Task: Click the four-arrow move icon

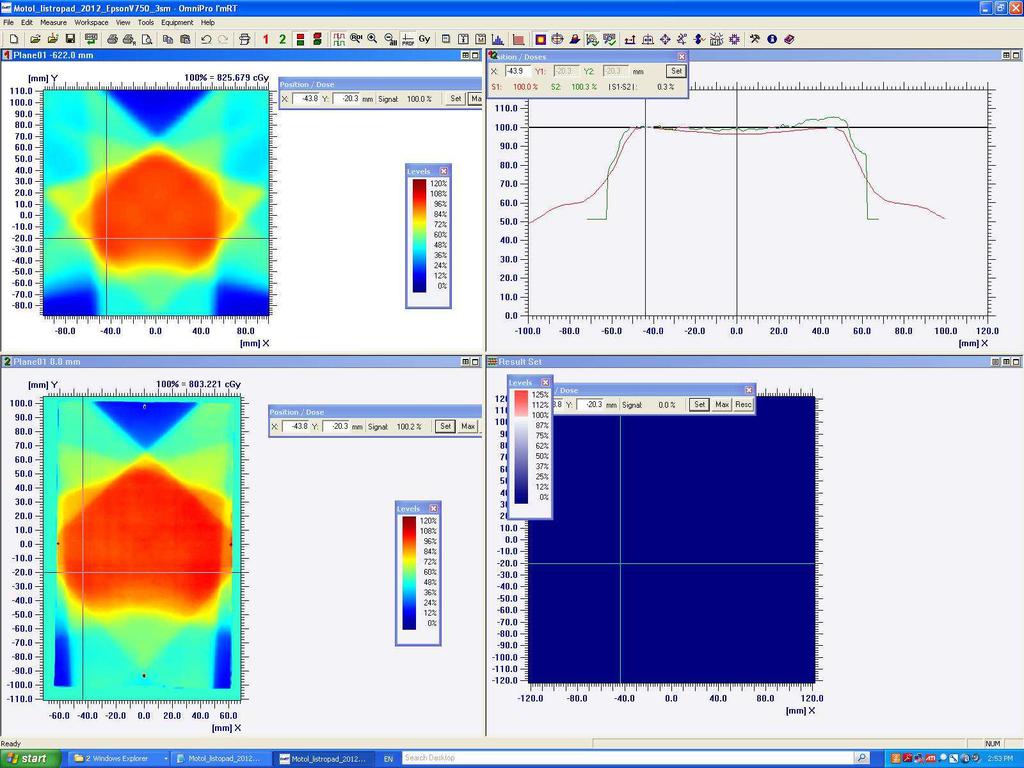Action: (x=665, y=39)
